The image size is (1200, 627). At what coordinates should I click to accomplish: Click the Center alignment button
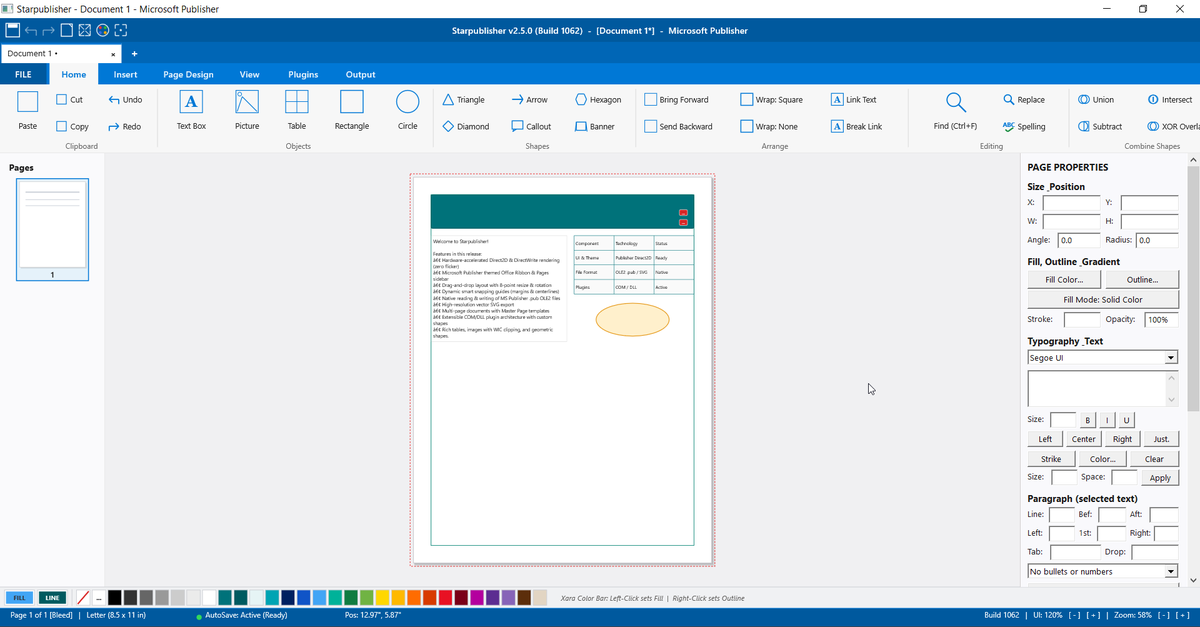click(1084, 439)
